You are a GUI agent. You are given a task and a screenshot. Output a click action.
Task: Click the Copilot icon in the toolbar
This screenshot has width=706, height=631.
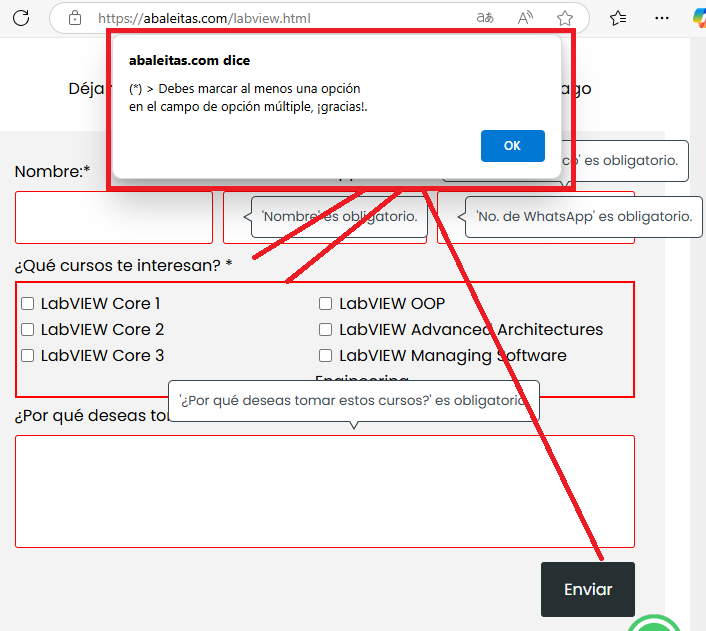(x=700, y=18)
